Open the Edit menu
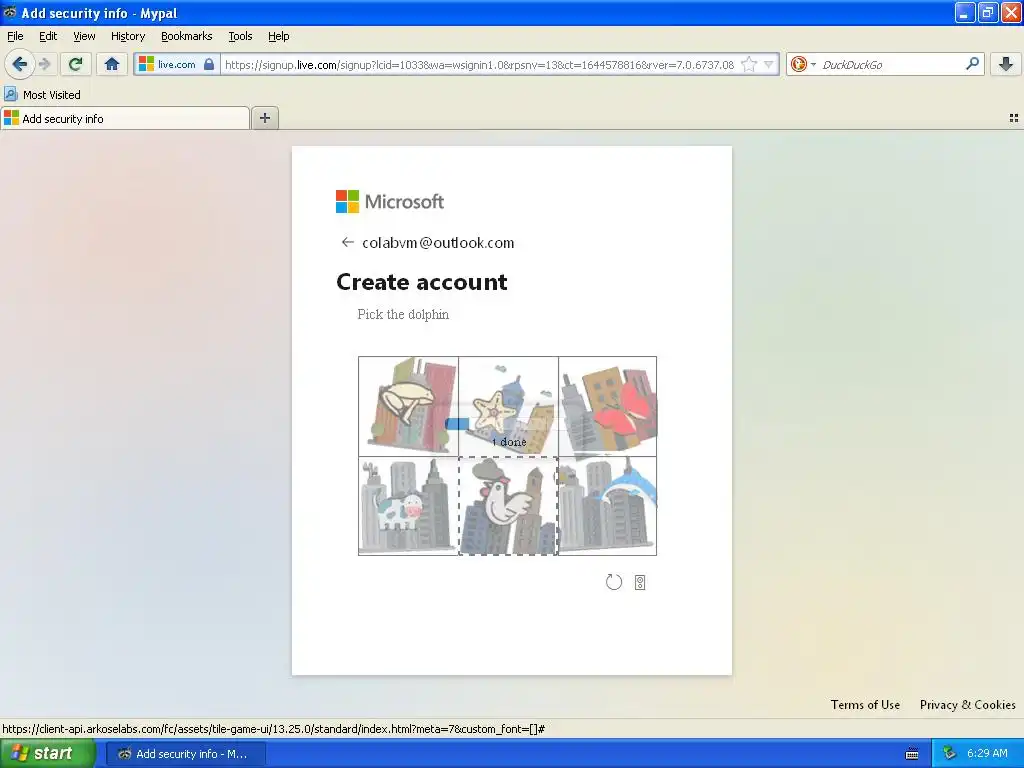Screen dimensions: 1024x768 pos(48,36)
